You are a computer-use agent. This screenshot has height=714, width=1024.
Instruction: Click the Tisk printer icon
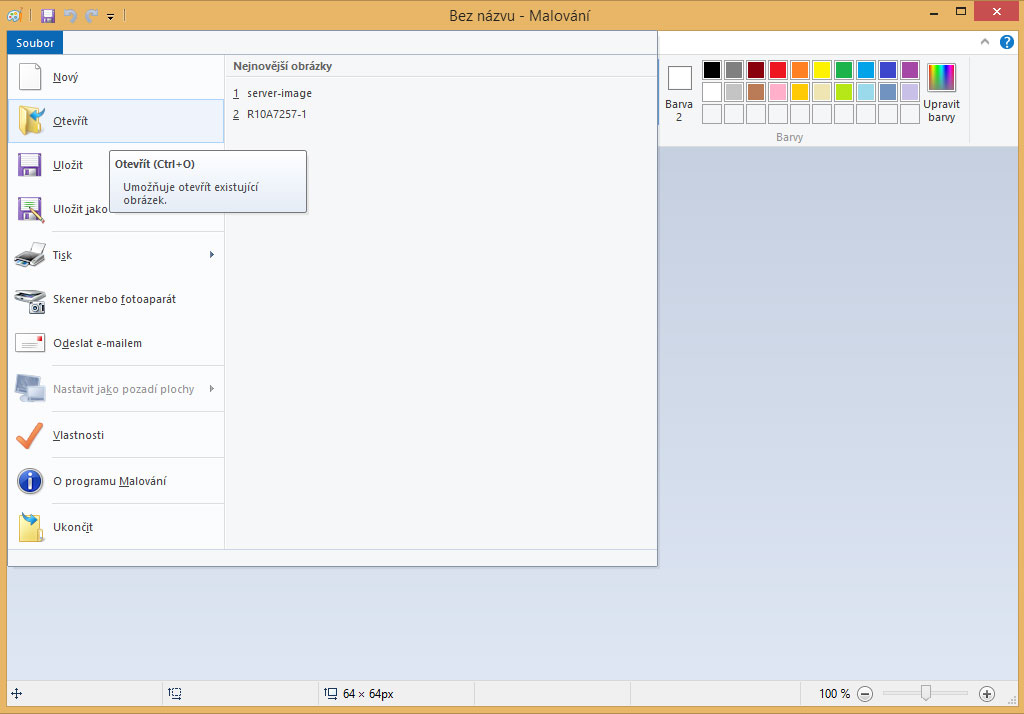coord(30,255)
